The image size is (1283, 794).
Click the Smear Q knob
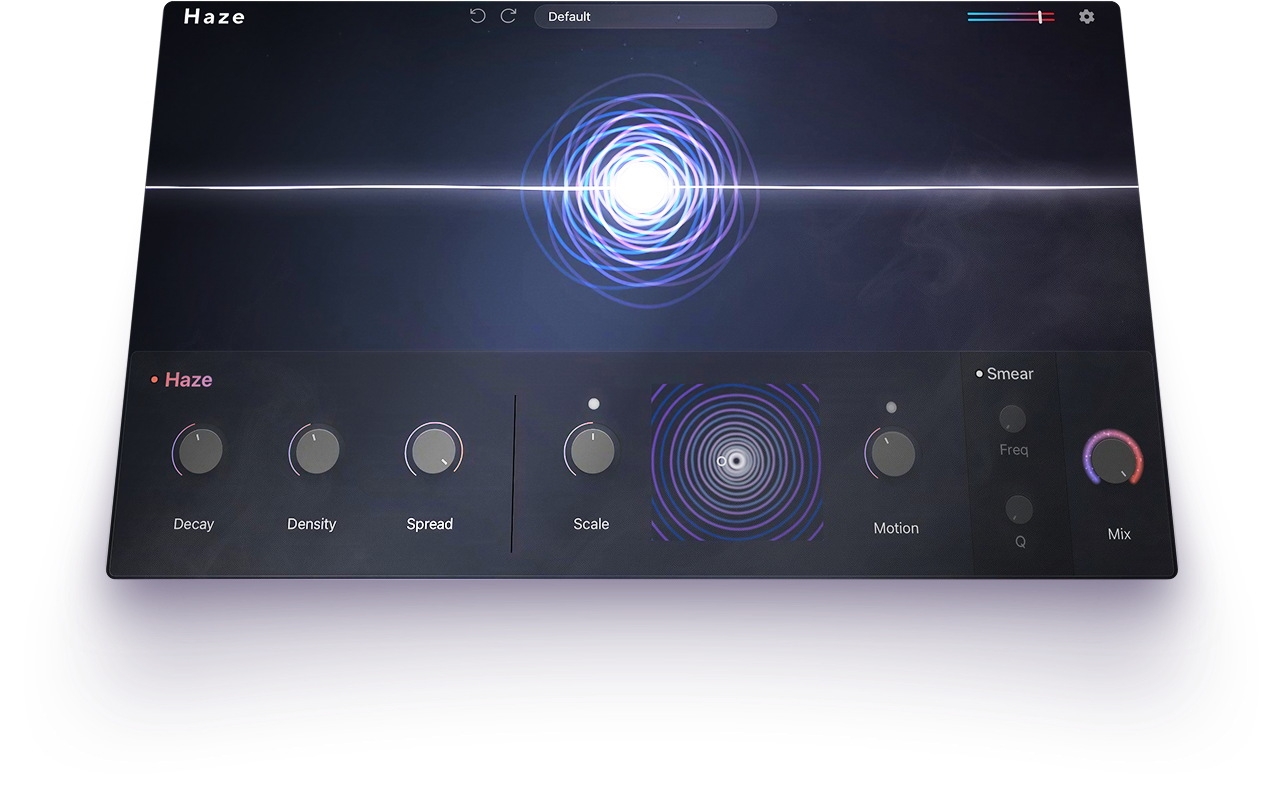(1019, 510)
